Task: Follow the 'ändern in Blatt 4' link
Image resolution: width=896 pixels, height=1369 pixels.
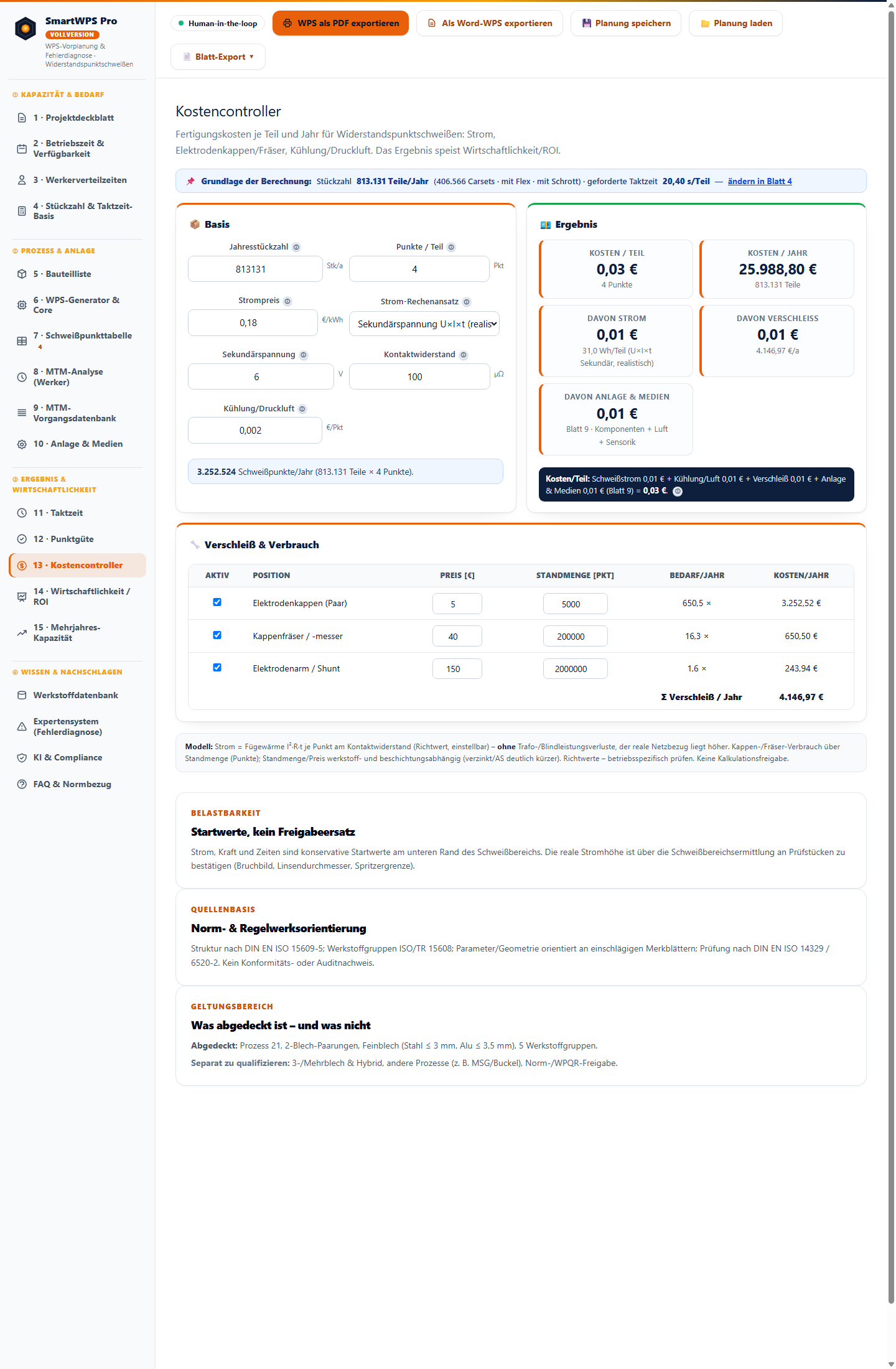Action: pyautogui.click(x=760, y=181)
